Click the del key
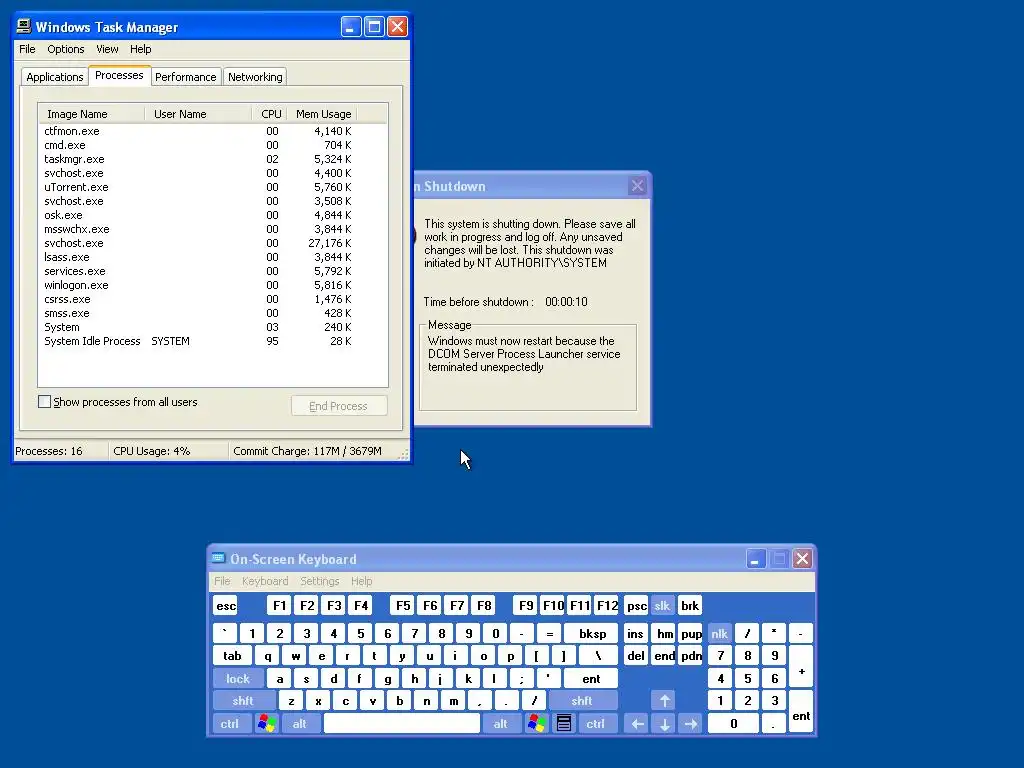This screenshot has width=1024, height=768. [636, 656]
